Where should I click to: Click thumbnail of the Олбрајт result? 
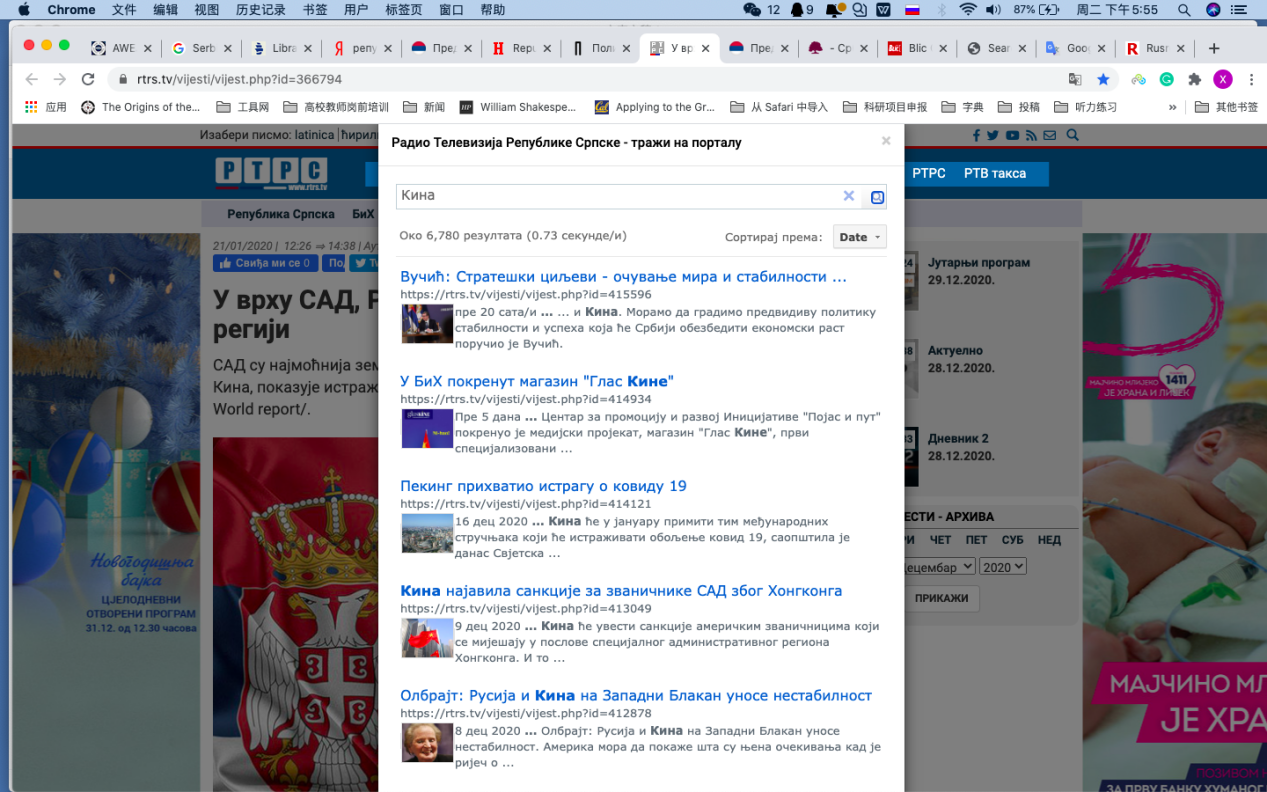(x=427, y=742)
